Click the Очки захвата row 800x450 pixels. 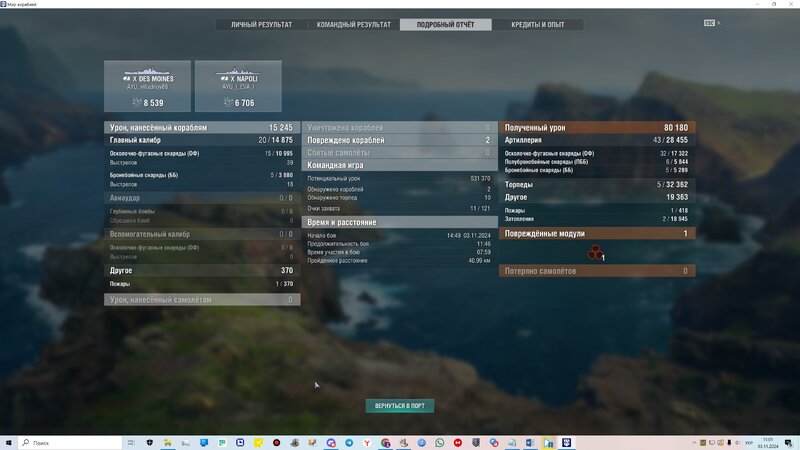pos(399,208)
